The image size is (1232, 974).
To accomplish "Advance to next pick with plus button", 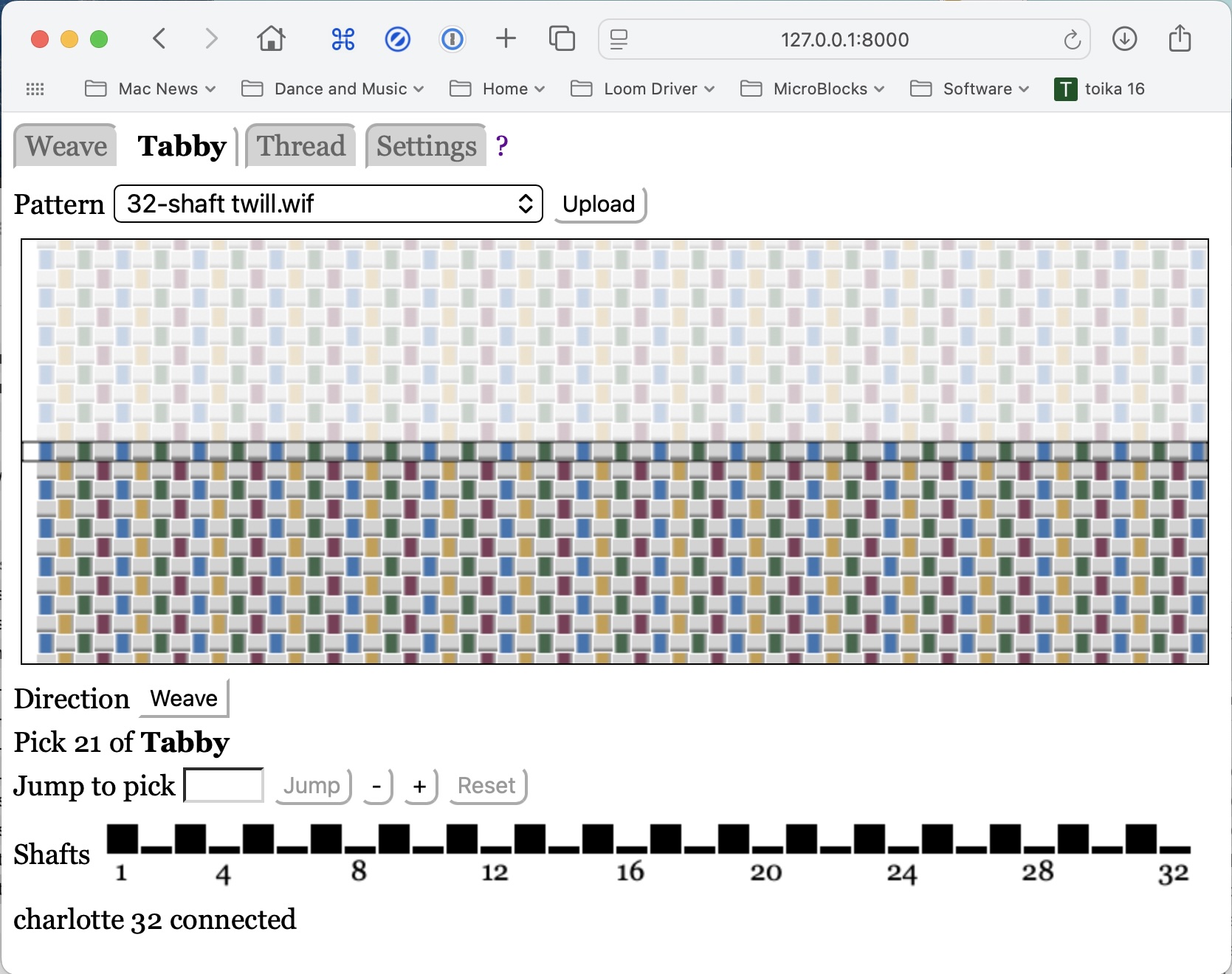I will 420,786.
